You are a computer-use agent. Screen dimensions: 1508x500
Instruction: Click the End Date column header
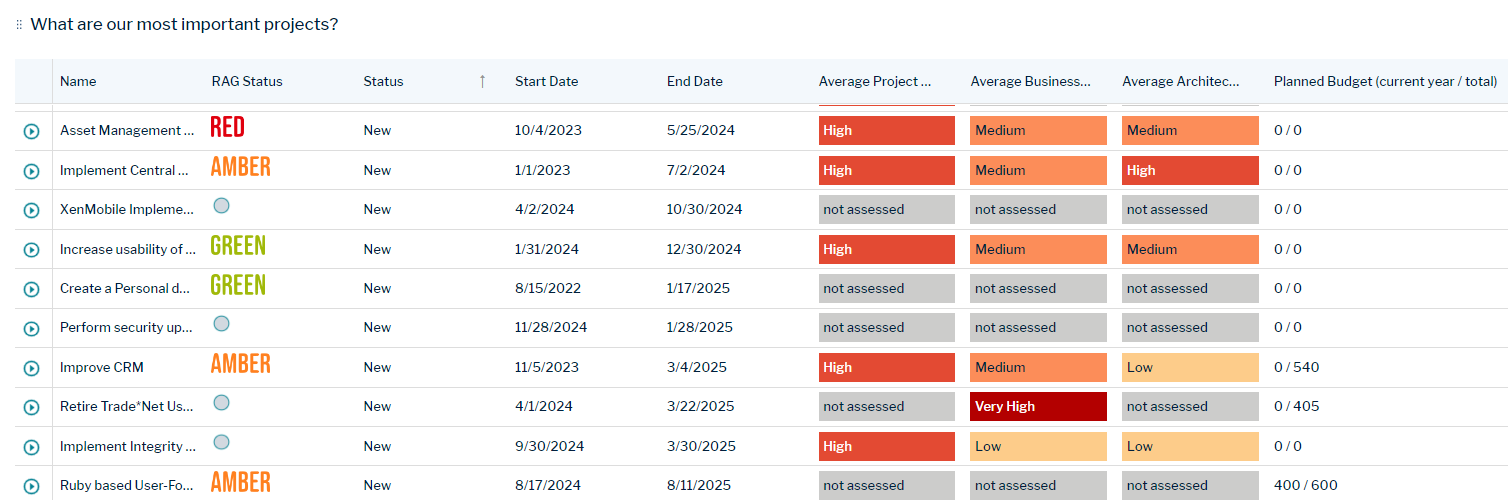[694, 82]
